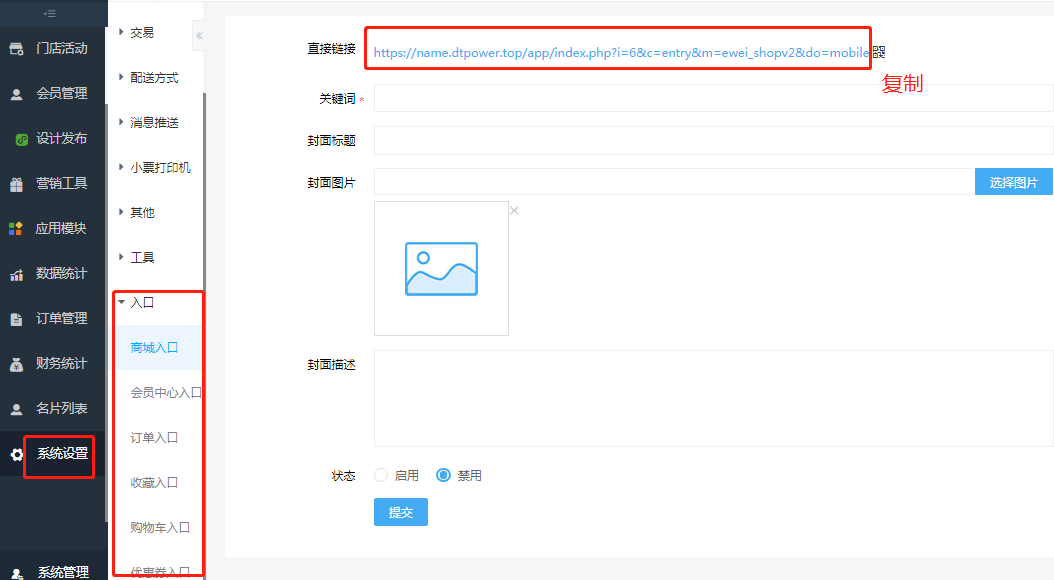Open 购物车入口 menu item
Screen dimensions: 1054x580
point(160,528)
